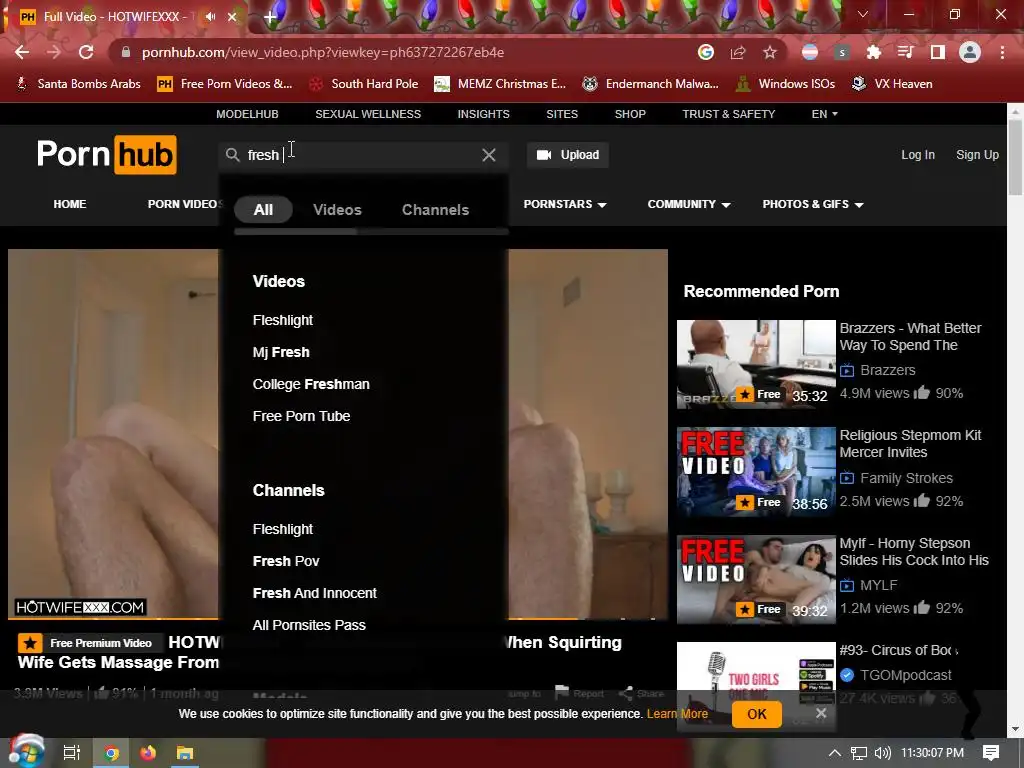Expand the PHOTOS & GIFS navigation dropdown
This screenshot has width=1024, height=768.
[x=813, y=204]
